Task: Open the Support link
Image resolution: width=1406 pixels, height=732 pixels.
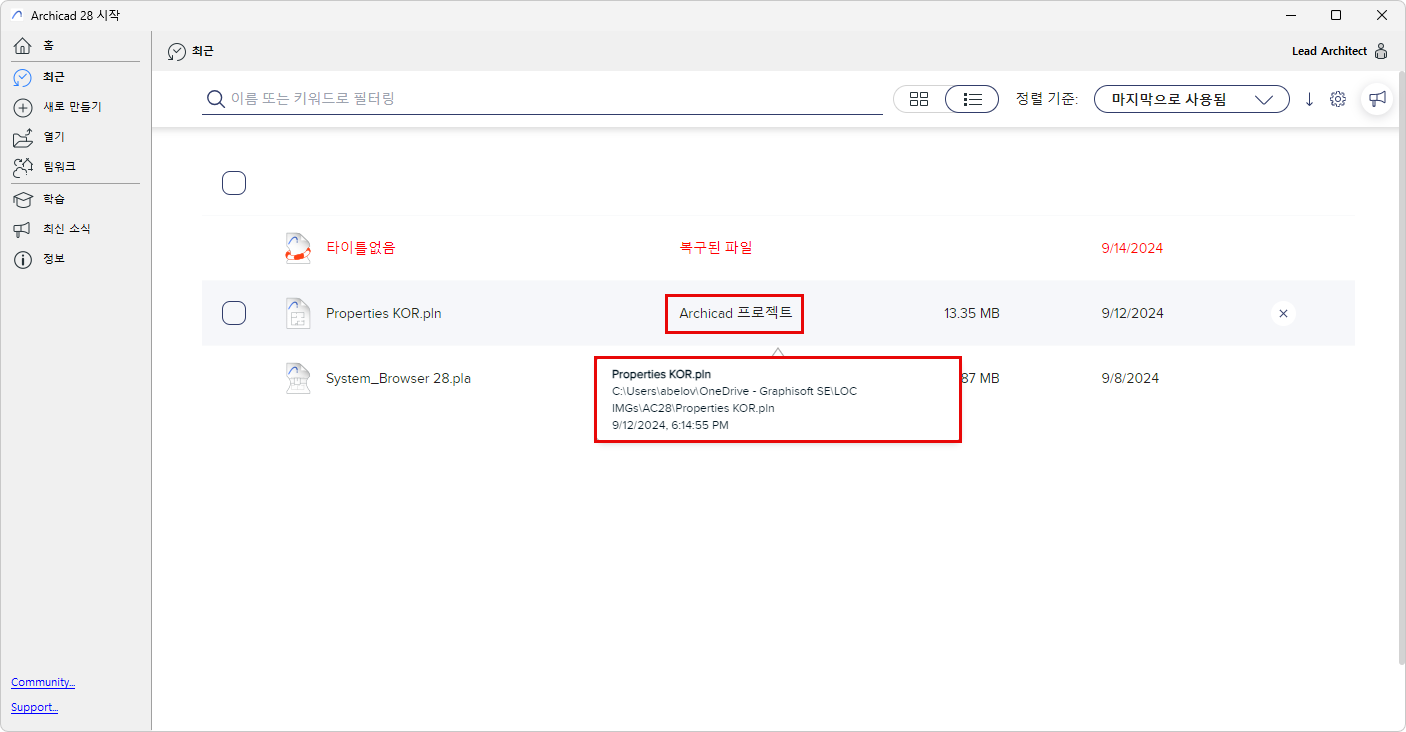Action: coord(34,707)
